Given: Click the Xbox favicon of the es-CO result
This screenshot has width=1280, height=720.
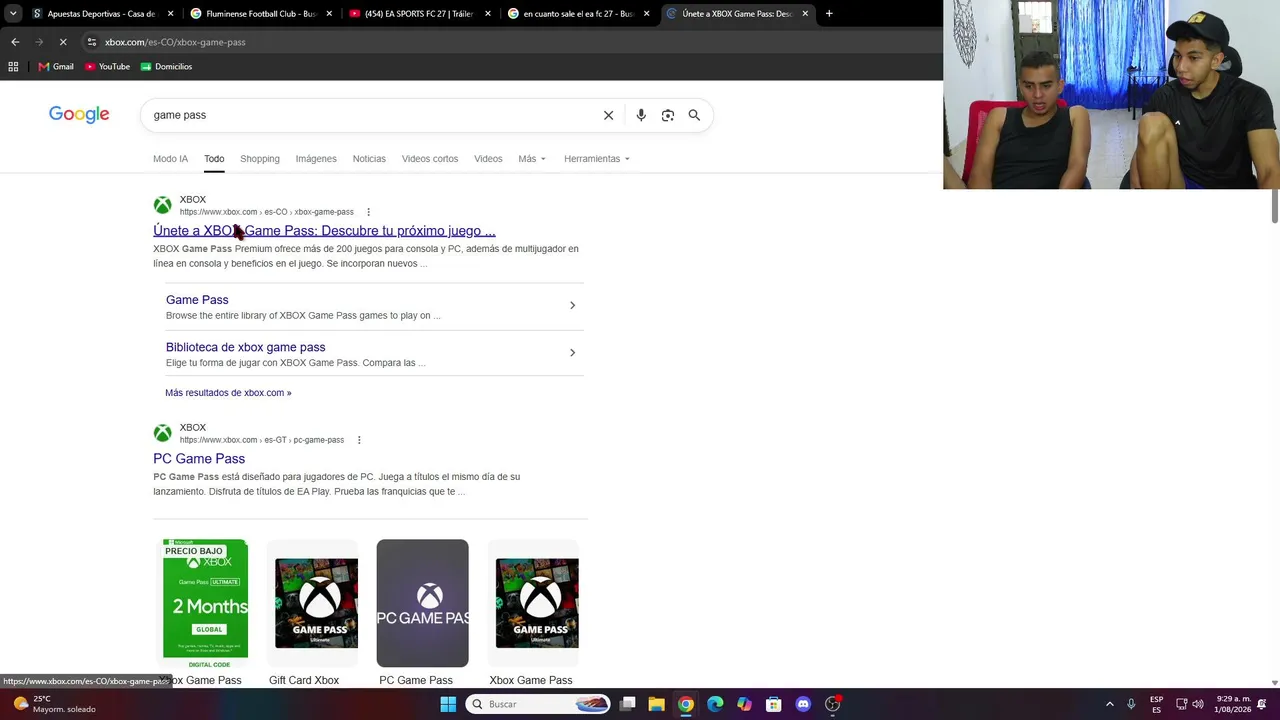Looking at the screenshot, I should (x=162, y=205).
